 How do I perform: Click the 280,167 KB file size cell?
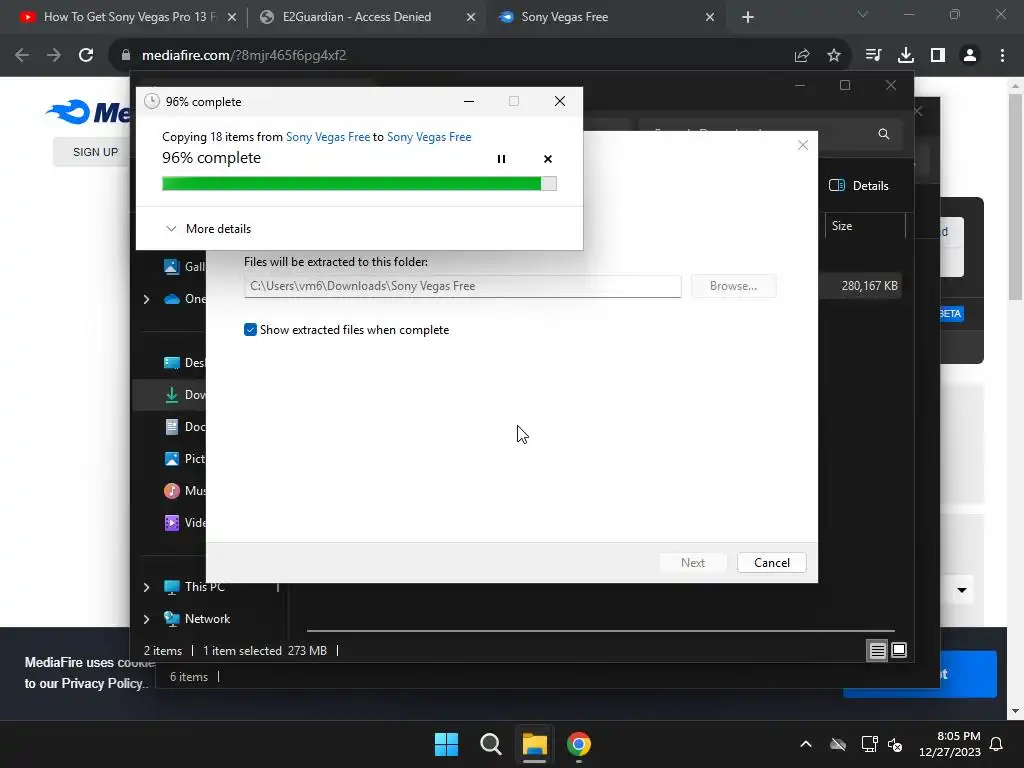[869, 286]
